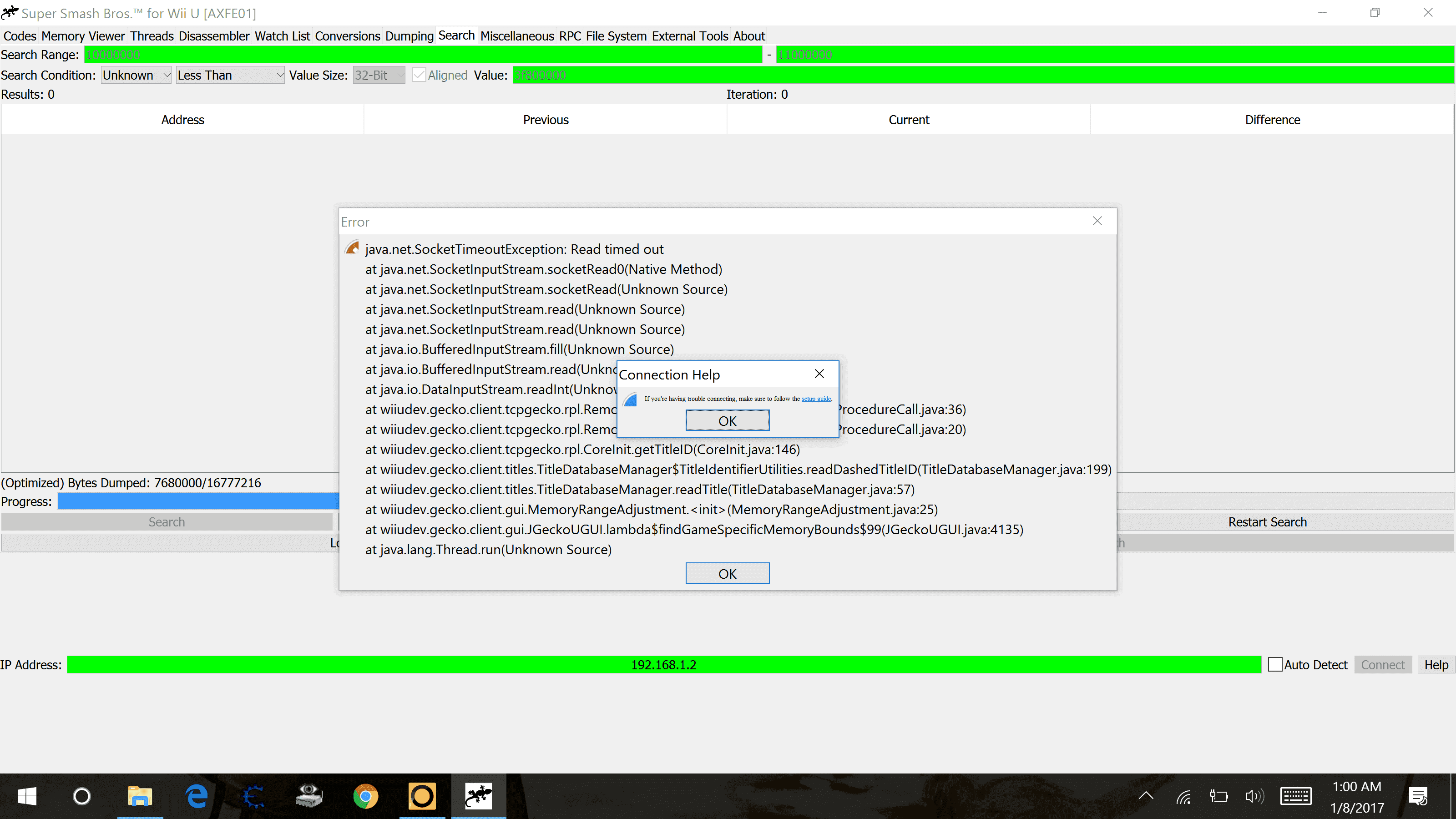The height and width of the screenshot is (819, 1456).
Task: Switch to the Watch List tab
Action: point(282,36)
